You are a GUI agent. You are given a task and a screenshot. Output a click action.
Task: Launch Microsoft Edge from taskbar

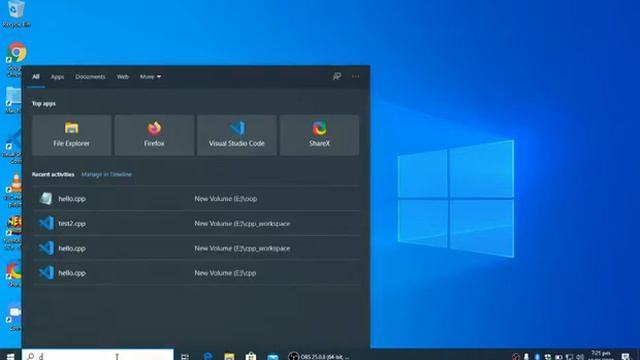208,356
